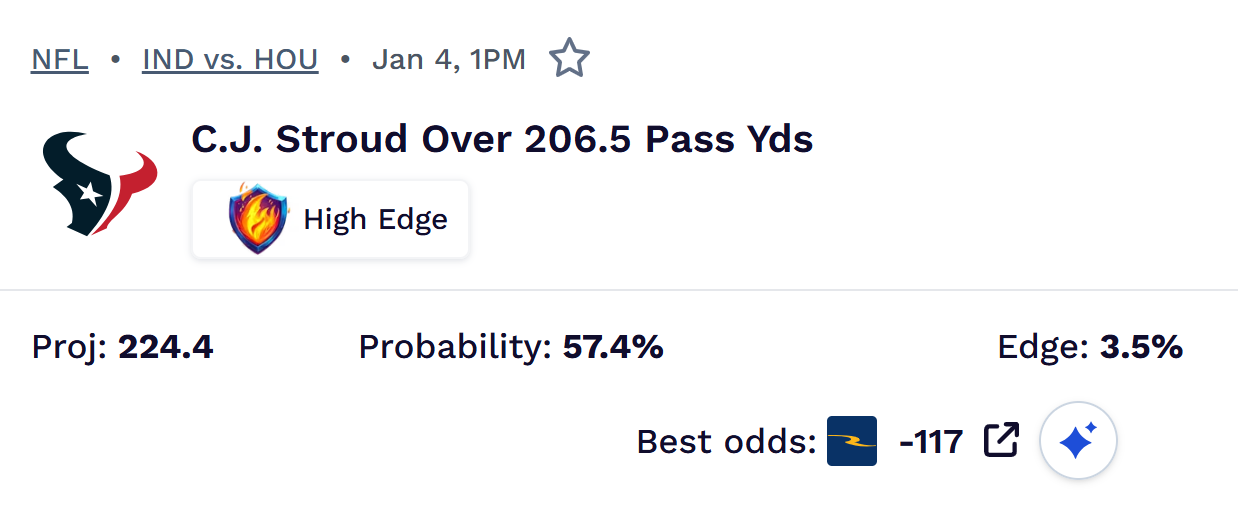Click the blue sparkle AI insights button
Image resolution: width=1238 pixels, height=510 pixels.
(x=1077, y=441)
